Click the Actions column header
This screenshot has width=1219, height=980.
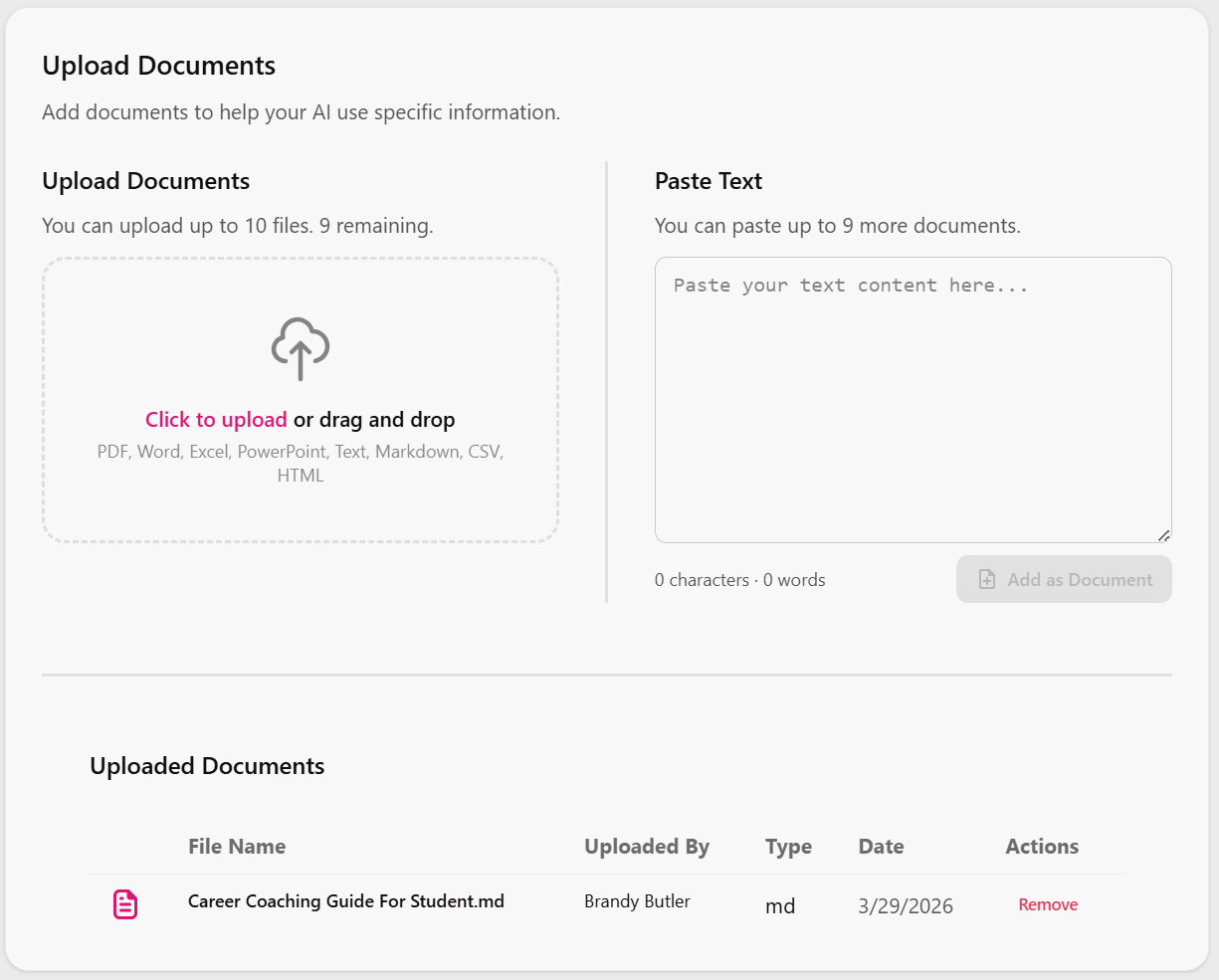pyautogui.click(x=1042, y=847)
